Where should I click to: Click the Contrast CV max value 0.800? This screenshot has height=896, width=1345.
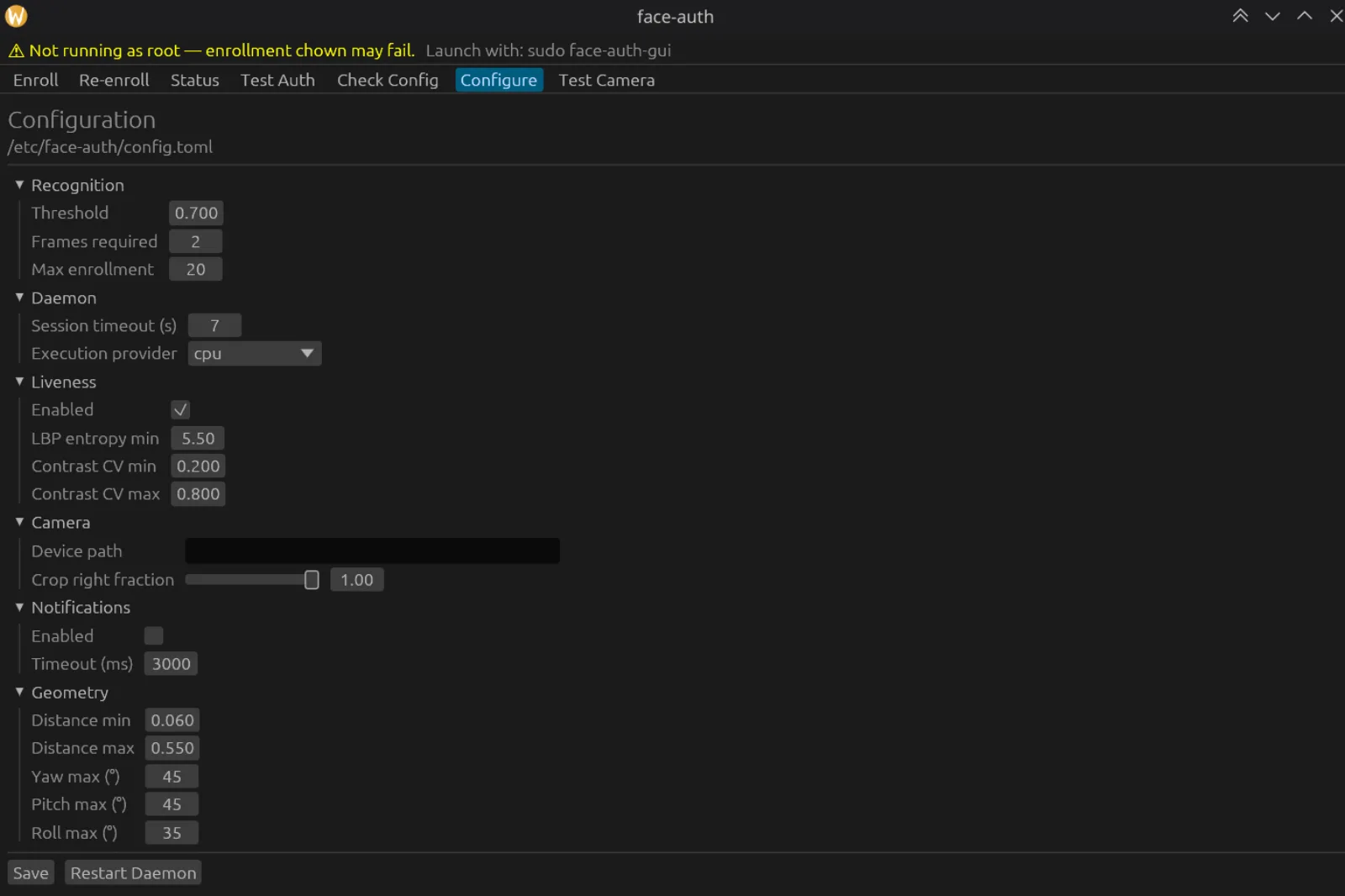[x=198, y=494]
